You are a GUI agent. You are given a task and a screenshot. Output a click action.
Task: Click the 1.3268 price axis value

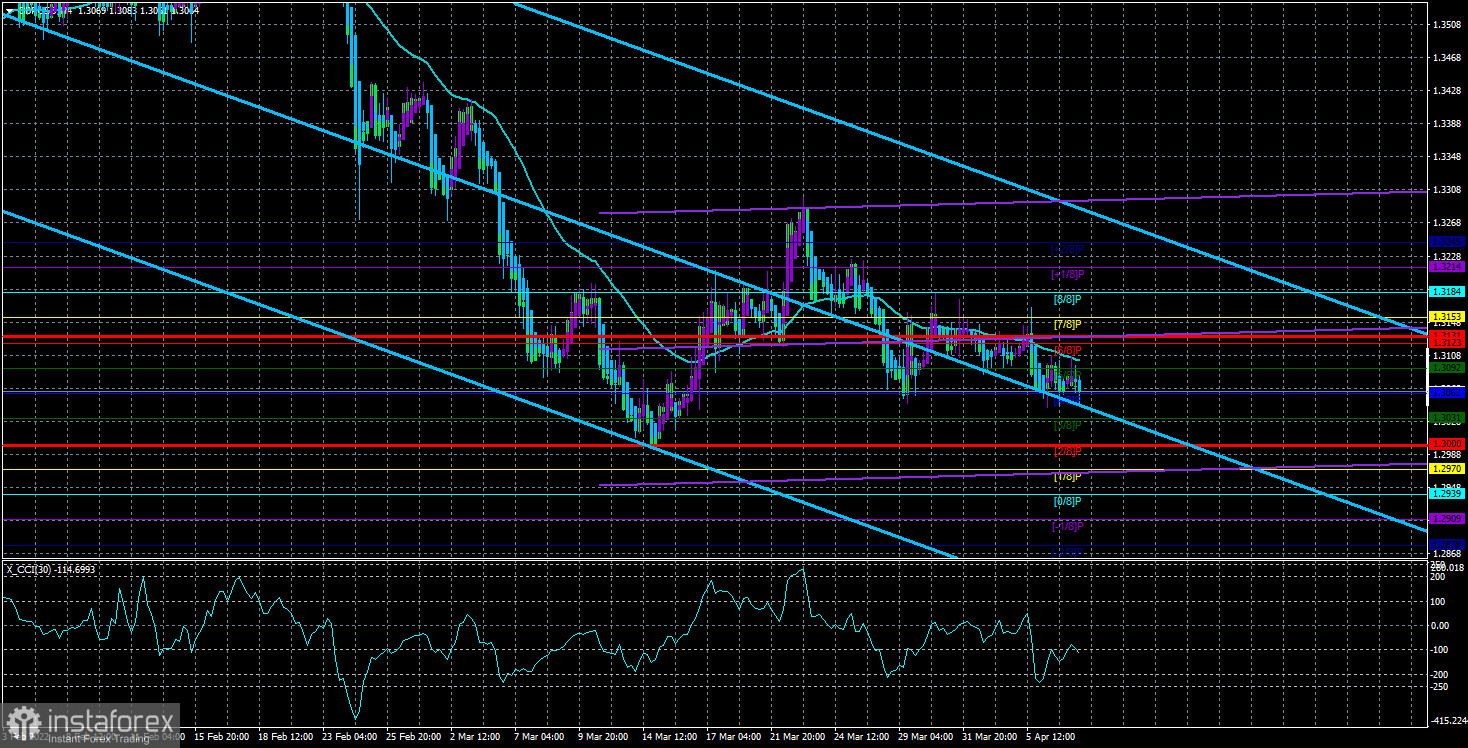tap(1447, 222)
